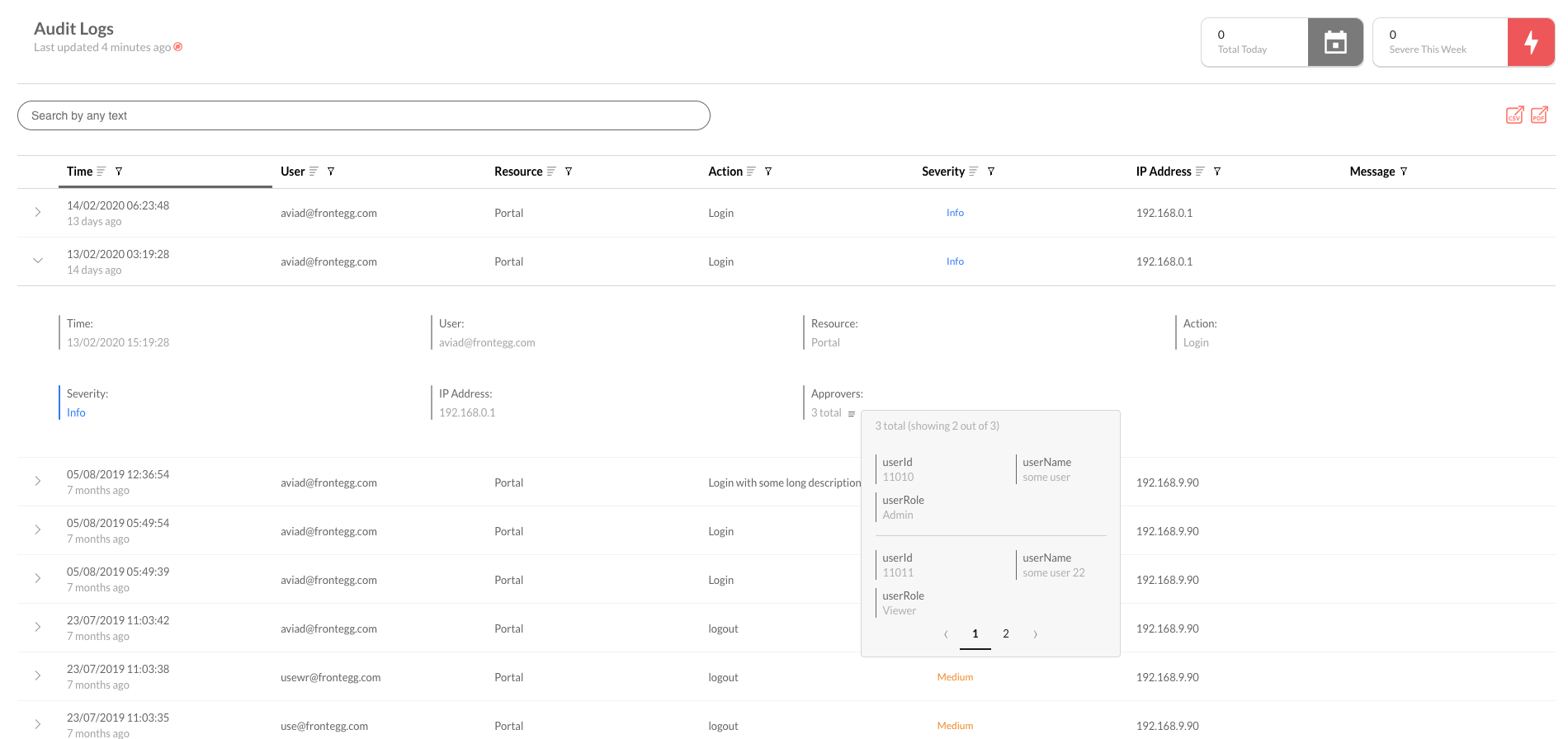
Task: Go to previous approvers page arrow
Action: point(946,634)
